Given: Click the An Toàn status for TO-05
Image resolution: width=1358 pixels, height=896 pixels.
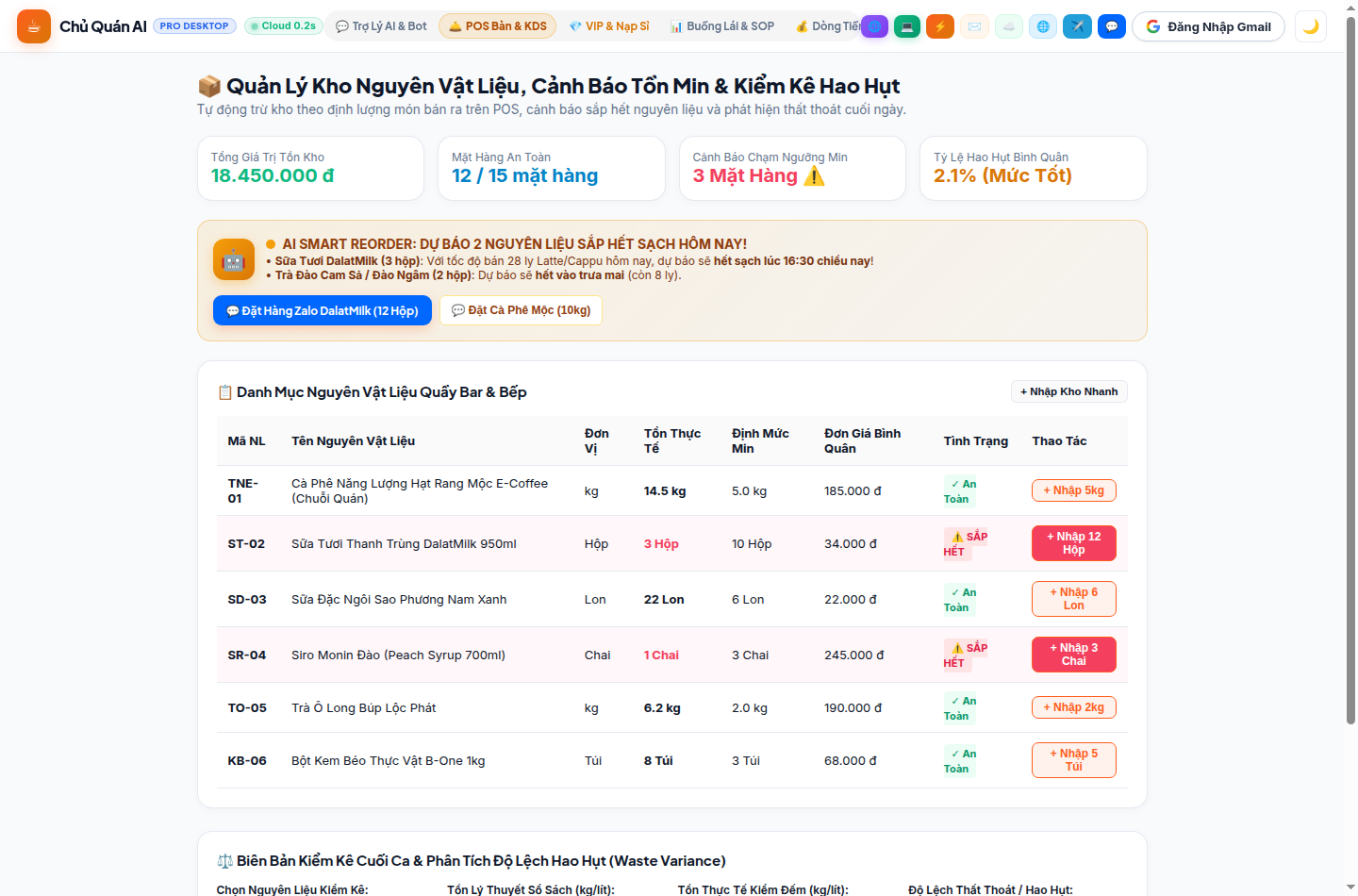Looking at the screenshot, I should pyautogui.click(x=960, y=708).
